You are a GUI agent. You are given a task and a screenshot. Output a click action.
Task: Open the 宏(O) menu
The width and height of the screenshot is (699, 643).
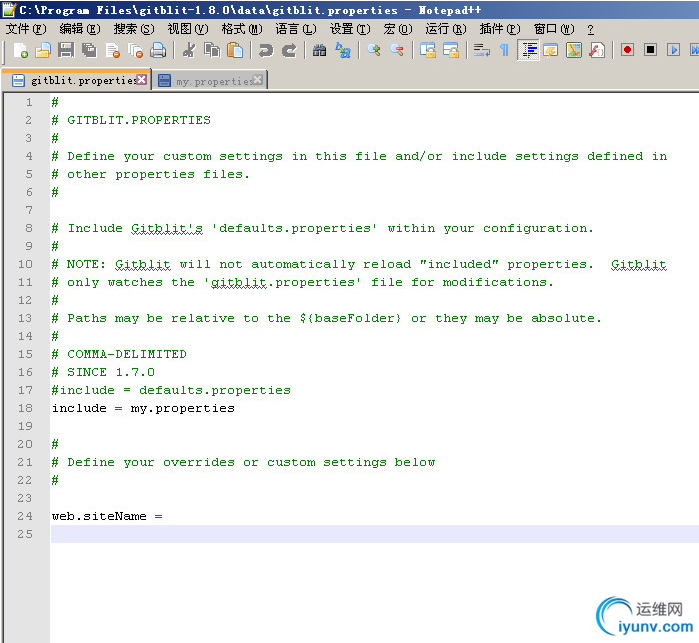coord(398,29)
